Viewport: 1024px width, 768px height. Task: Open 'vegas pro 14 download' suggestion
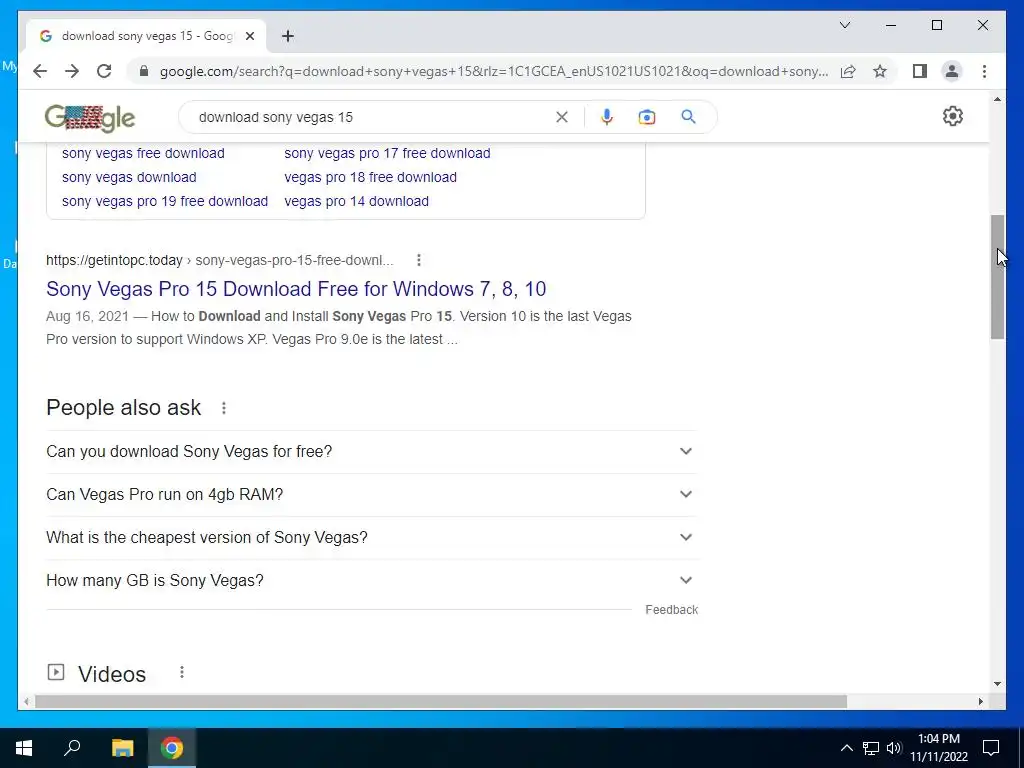(357, 201)
